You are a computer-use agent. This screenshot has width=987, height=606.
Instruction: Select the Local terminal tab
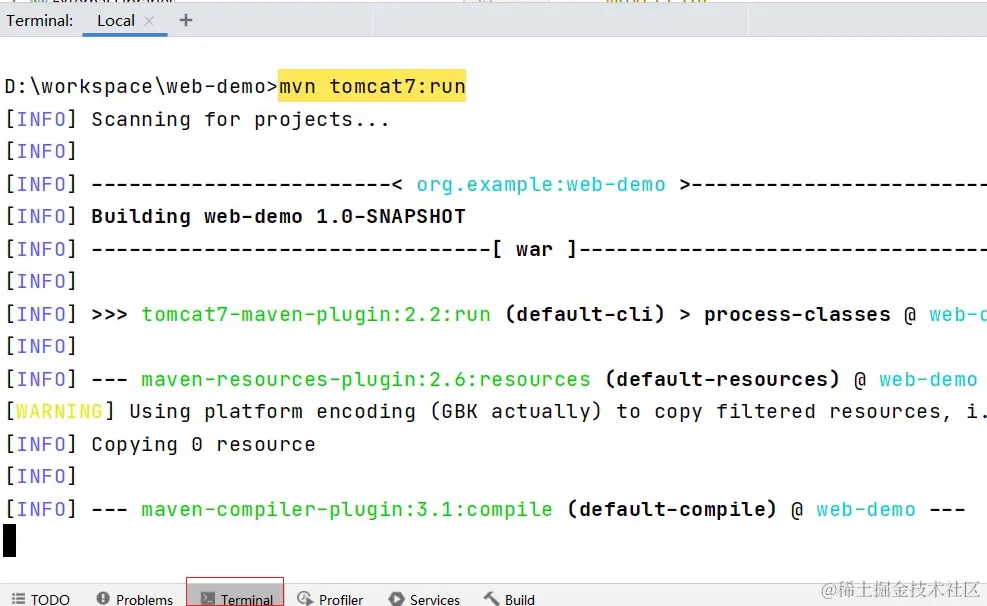[x=125, y=21]
